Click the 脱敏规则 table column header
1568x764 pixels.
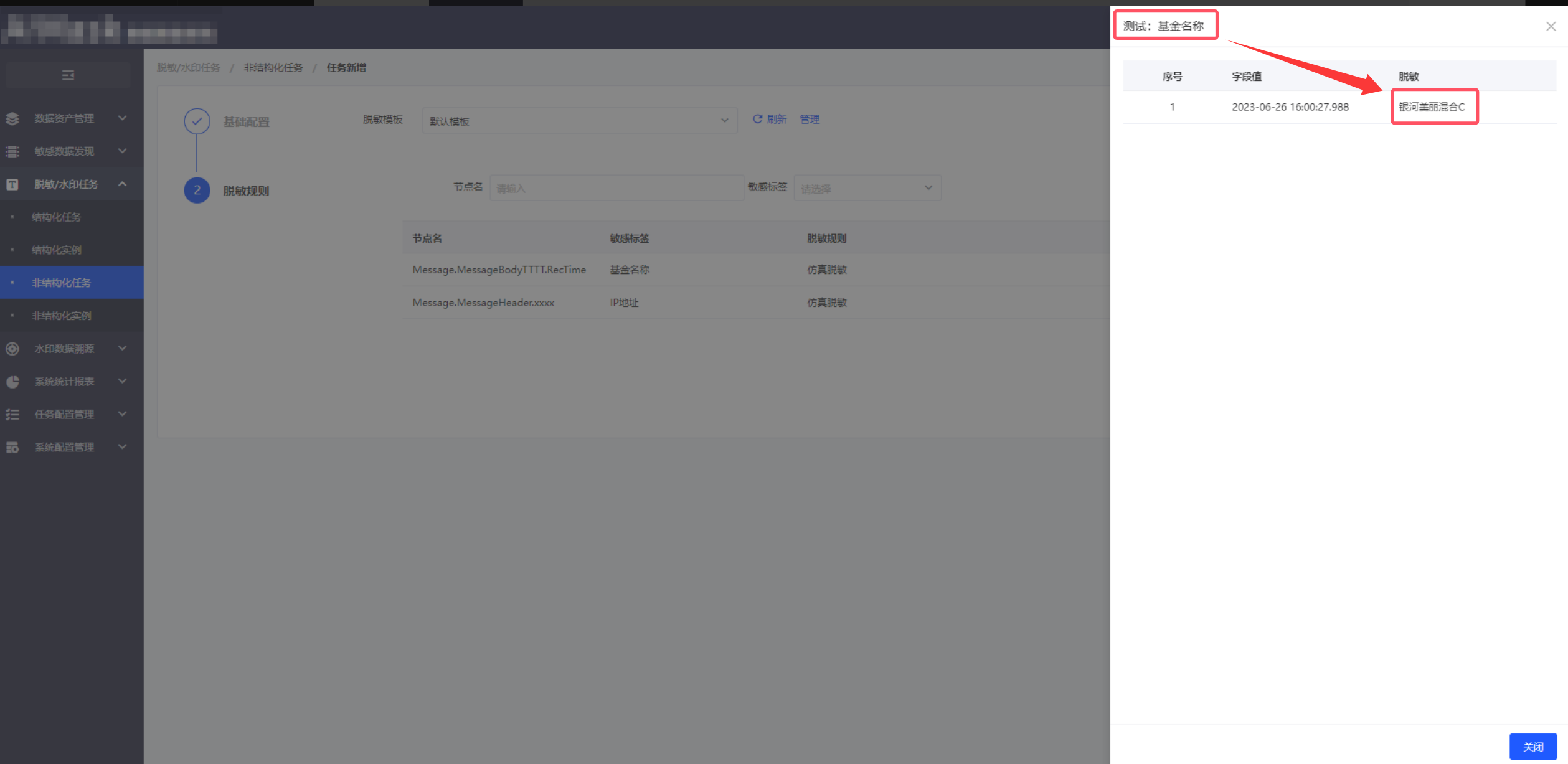(827, 238)
